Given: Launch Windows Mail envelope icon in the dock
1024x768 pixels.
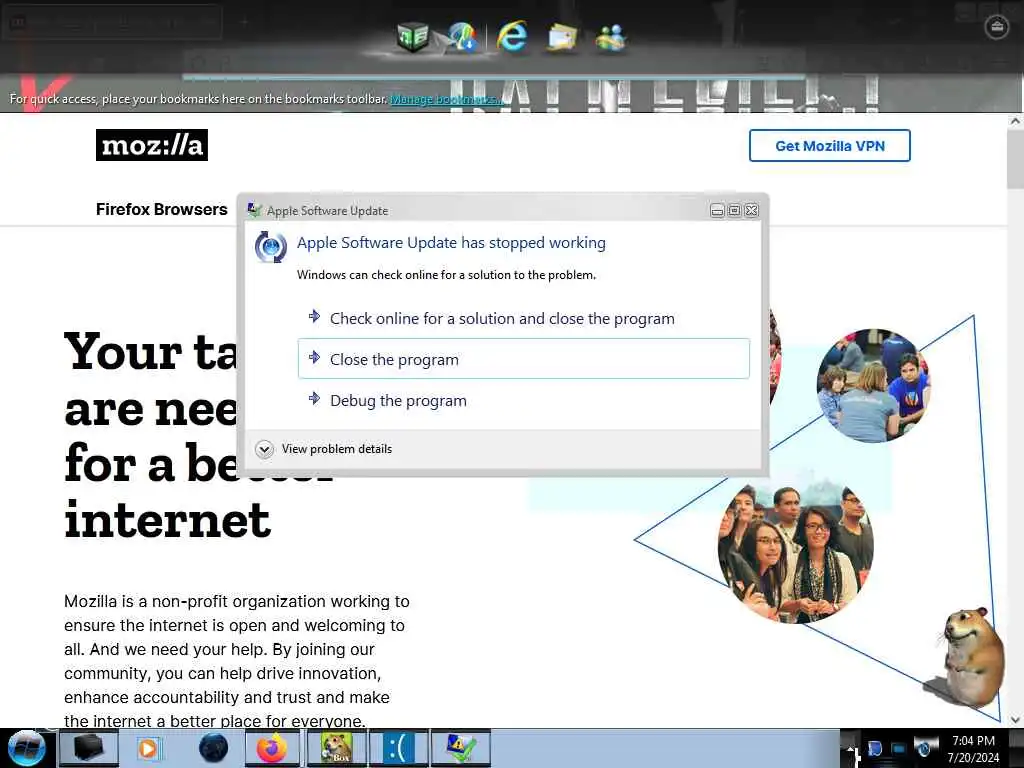Looking at the screenshot, I should point(562,37).
